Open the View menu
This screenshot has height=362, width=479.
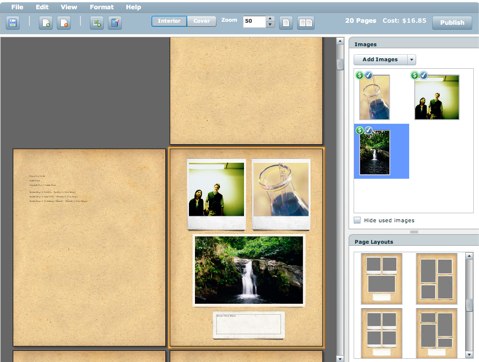69,7
